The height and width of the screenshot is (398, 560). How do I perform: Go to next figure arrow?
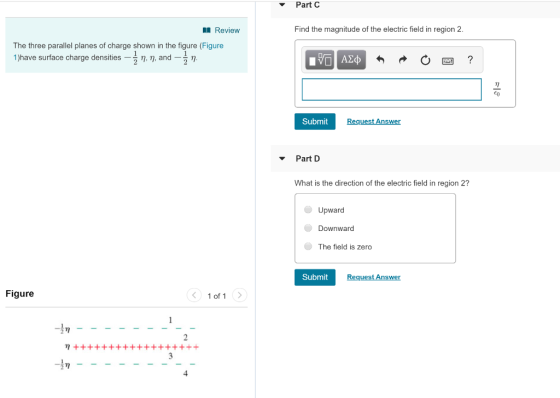(240, 295)
